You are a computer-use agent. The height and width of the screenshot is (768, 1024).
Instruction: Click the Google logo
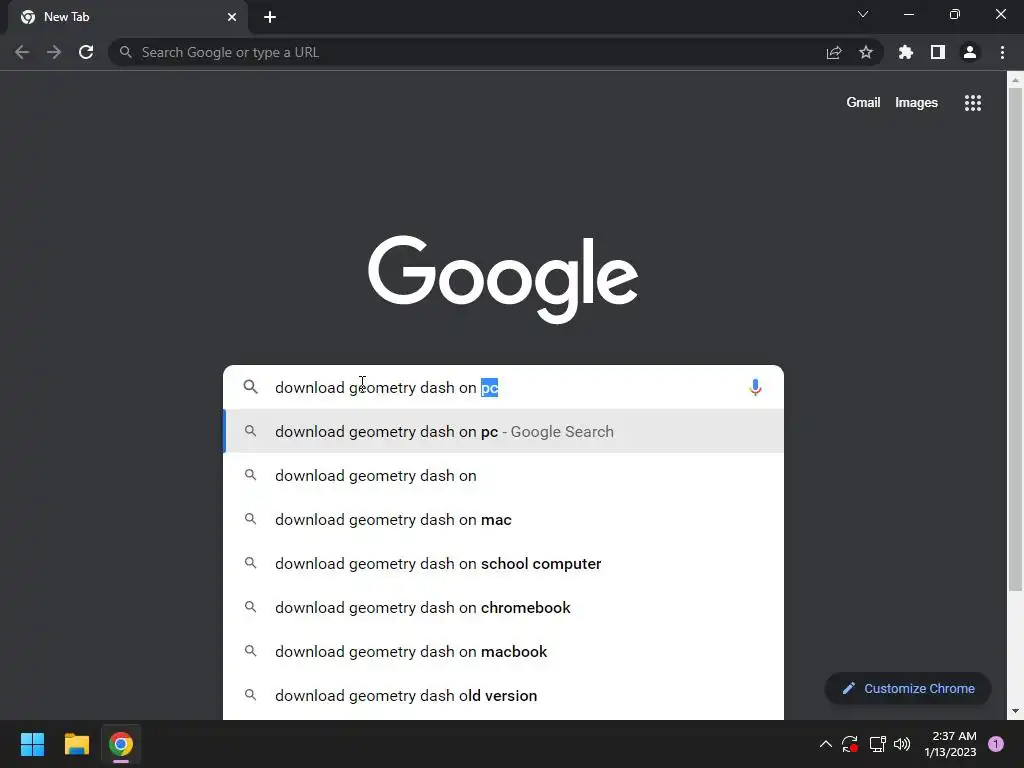click(x=503, y=280)
